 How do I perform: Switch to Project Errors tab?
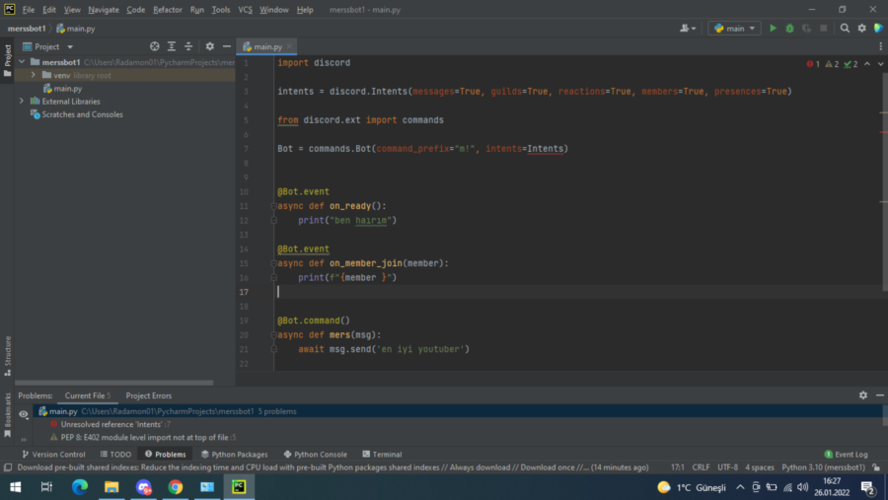point(148,396)
